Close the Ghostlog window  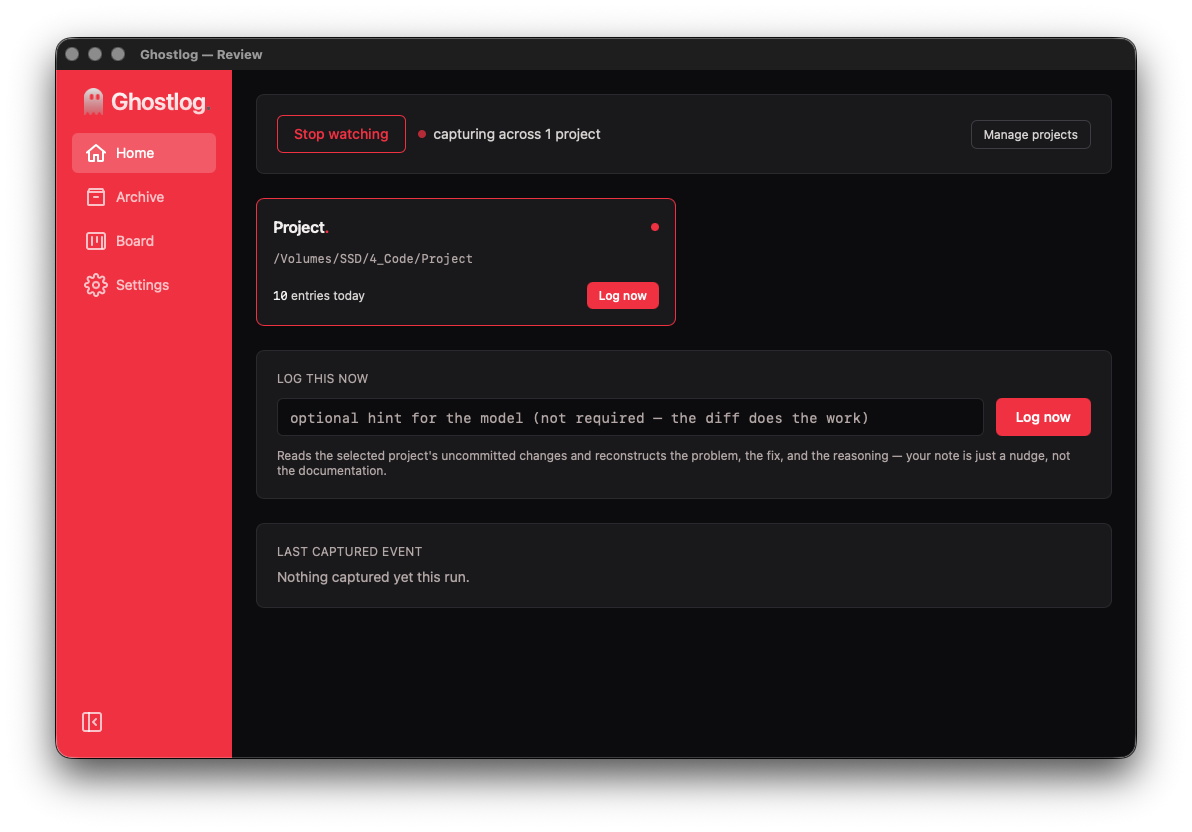click(x=72, y=54)
